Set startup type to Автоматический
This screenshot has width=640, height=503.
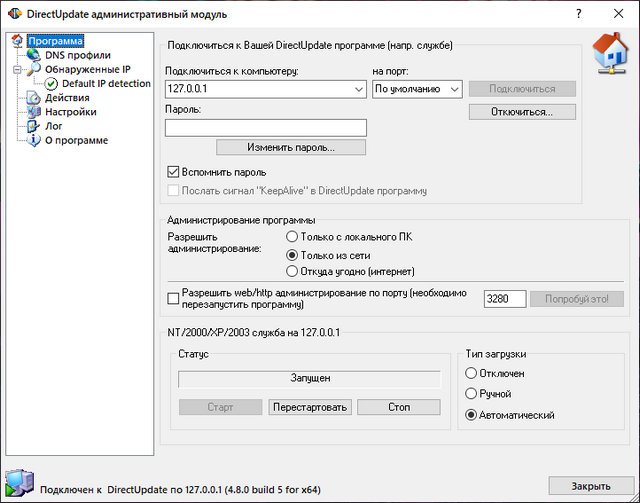471,415
